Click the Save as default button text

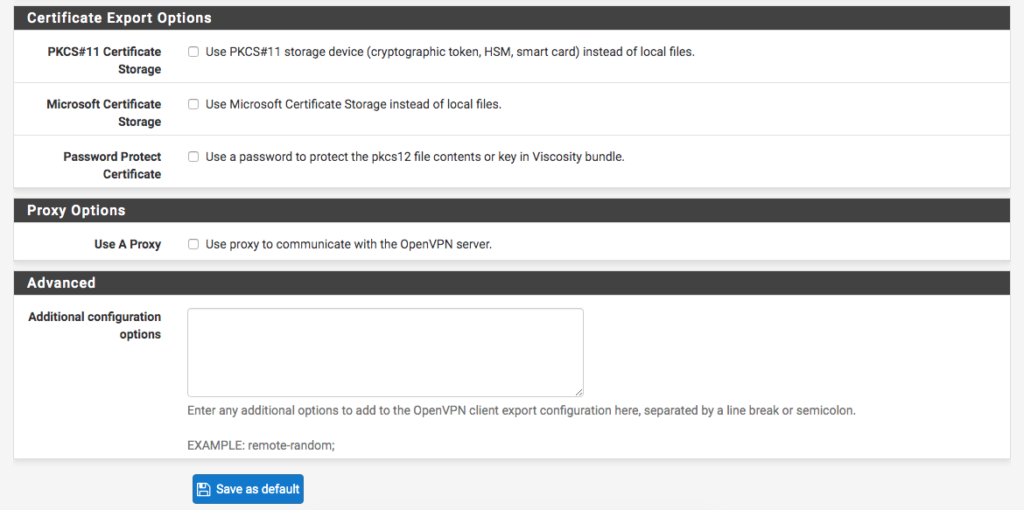click(x=257, y=489)
